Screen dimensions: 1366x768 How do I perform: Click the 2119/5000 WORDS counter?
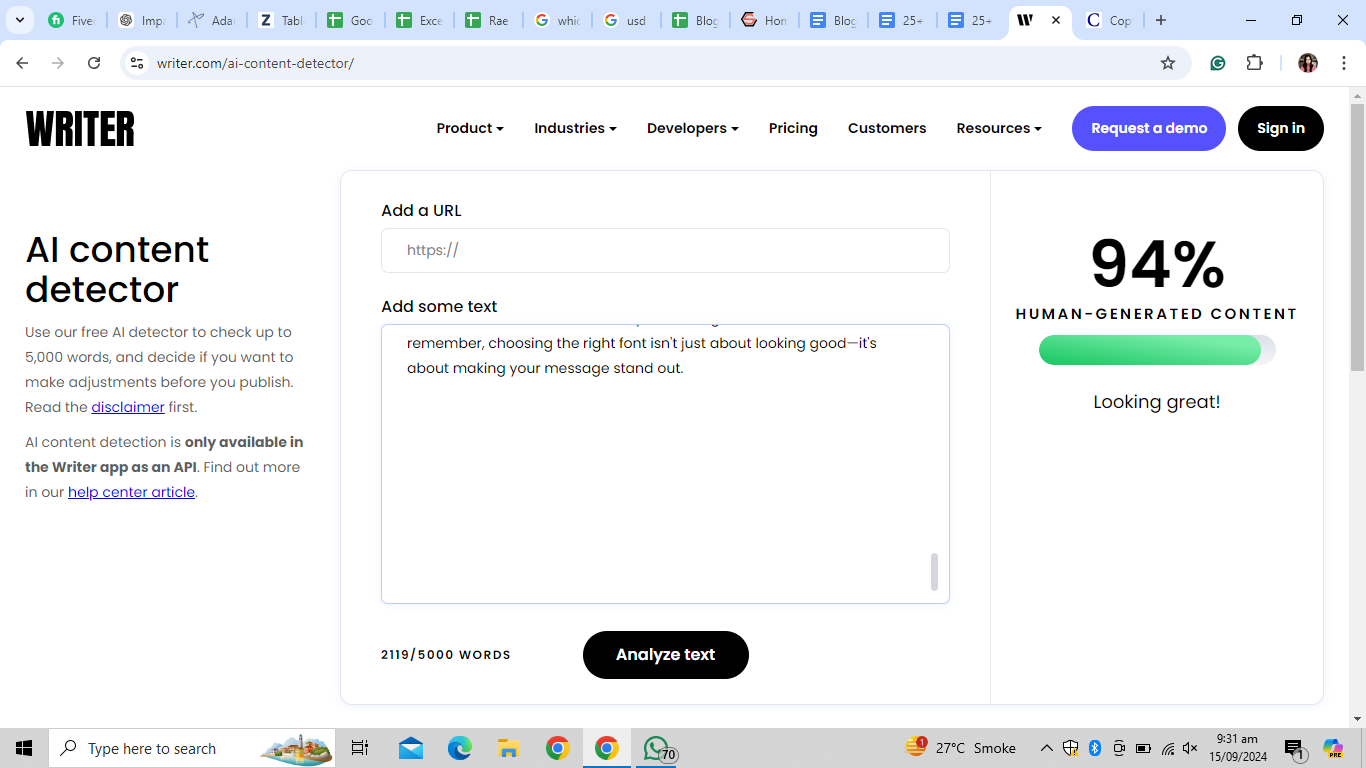[446, 655]
